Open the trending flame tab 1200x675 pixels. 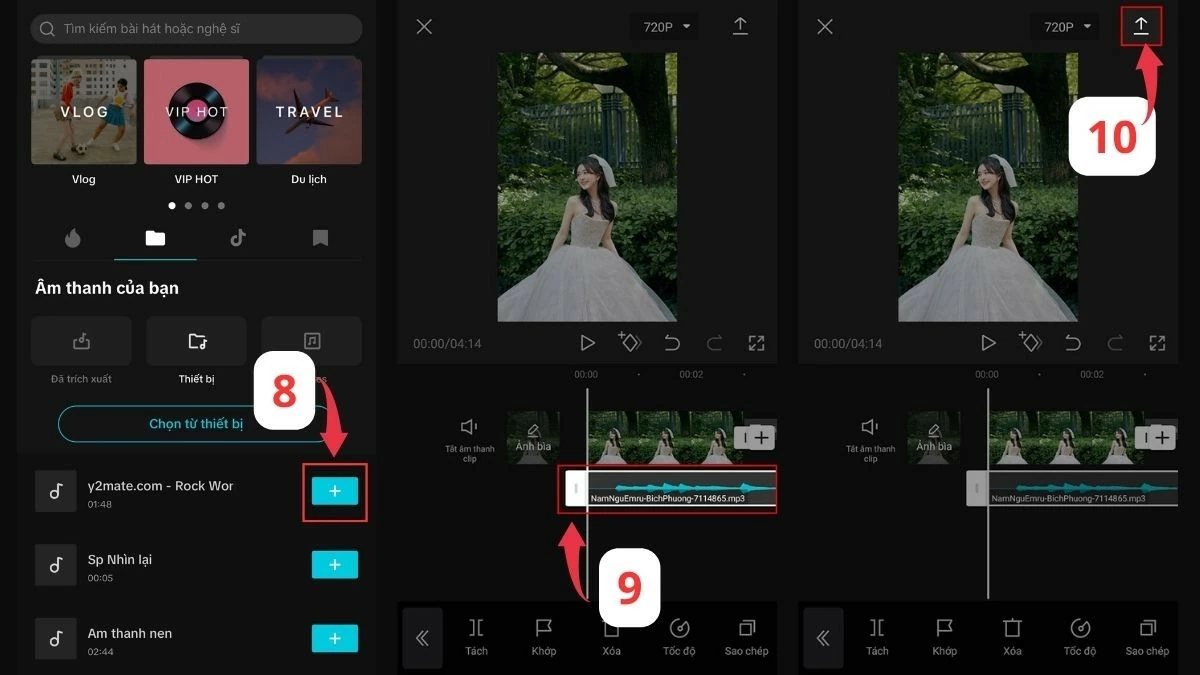point(72,238)
